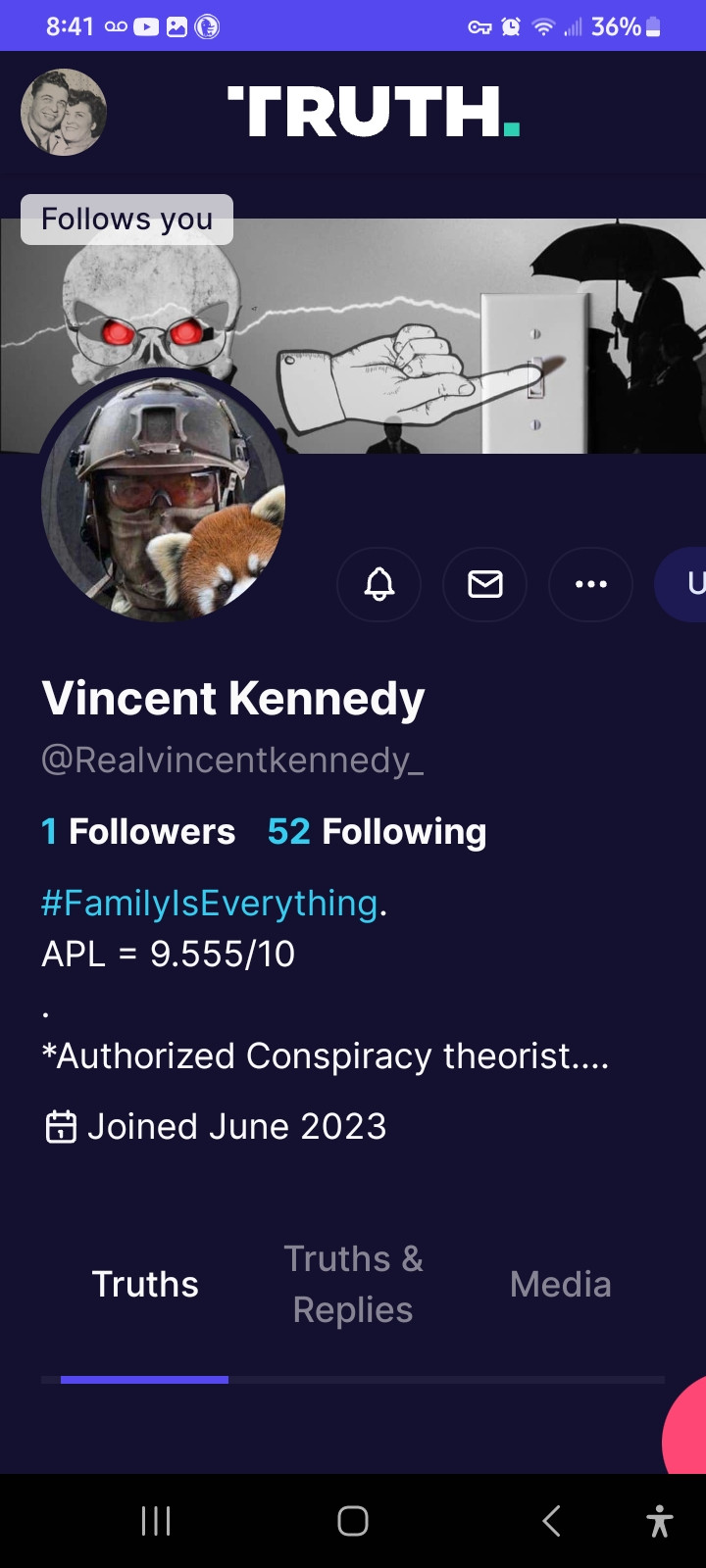Open Android recent apps button

156,1521
